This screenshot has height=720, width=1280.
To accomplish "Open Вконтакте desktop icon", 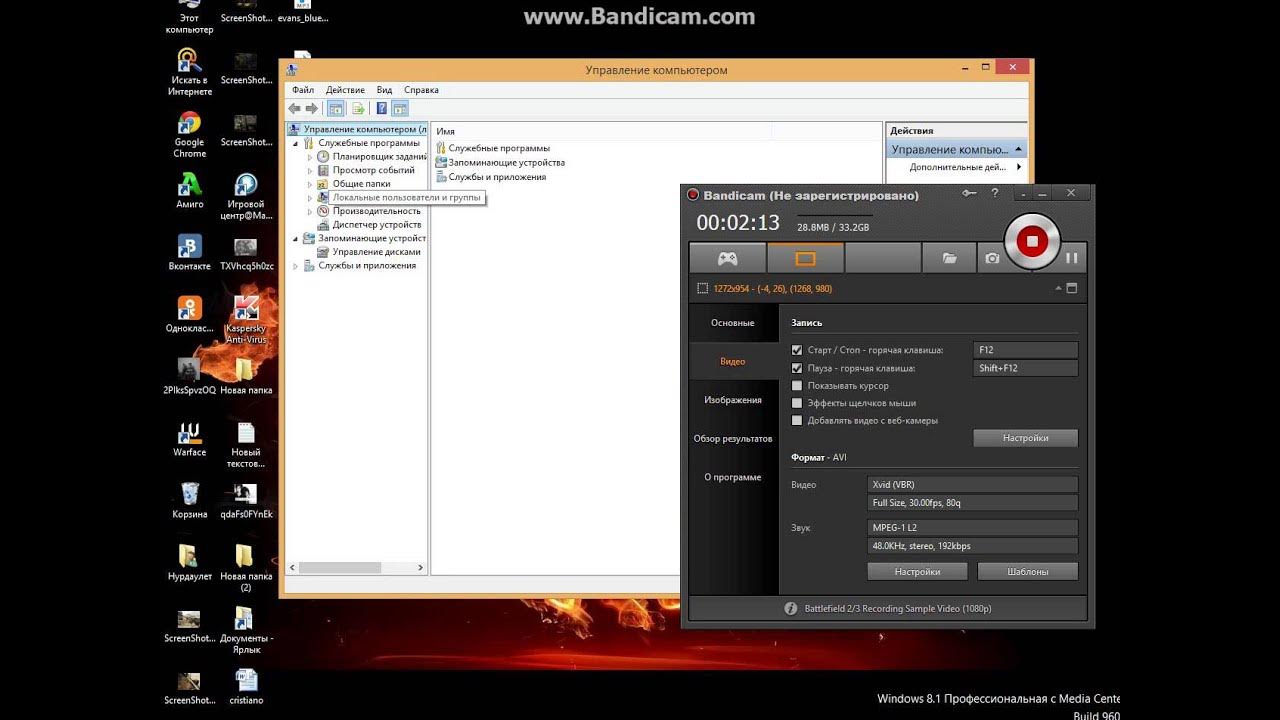I will (189, 253).
